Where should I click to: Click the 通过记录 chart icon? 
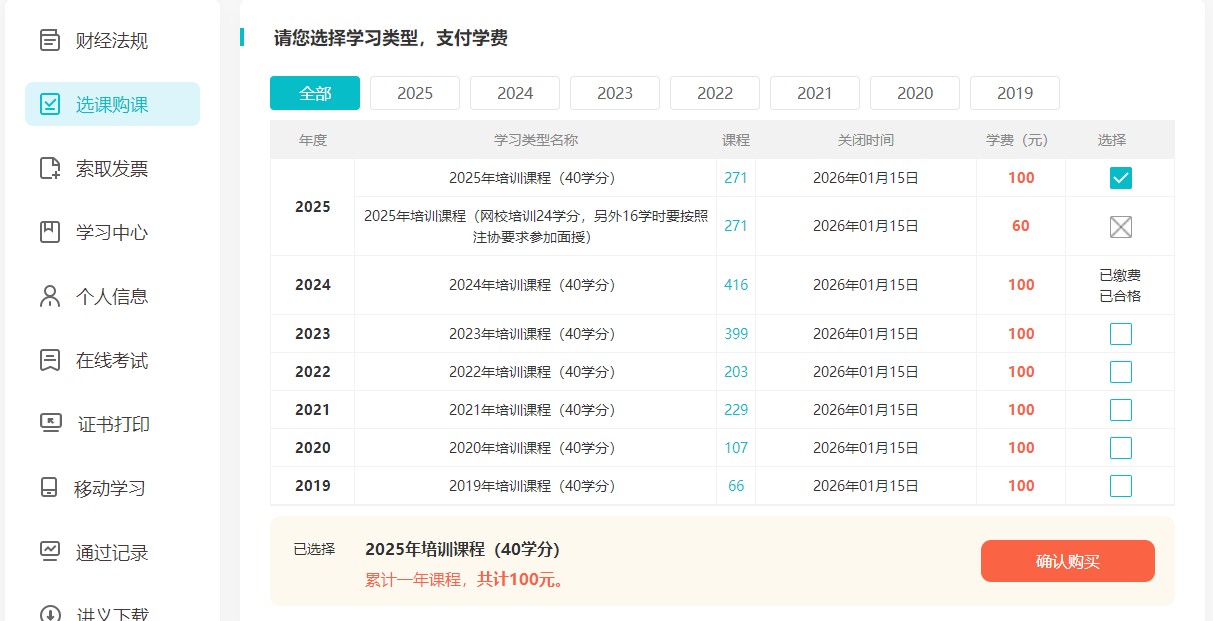coord(49,551)
